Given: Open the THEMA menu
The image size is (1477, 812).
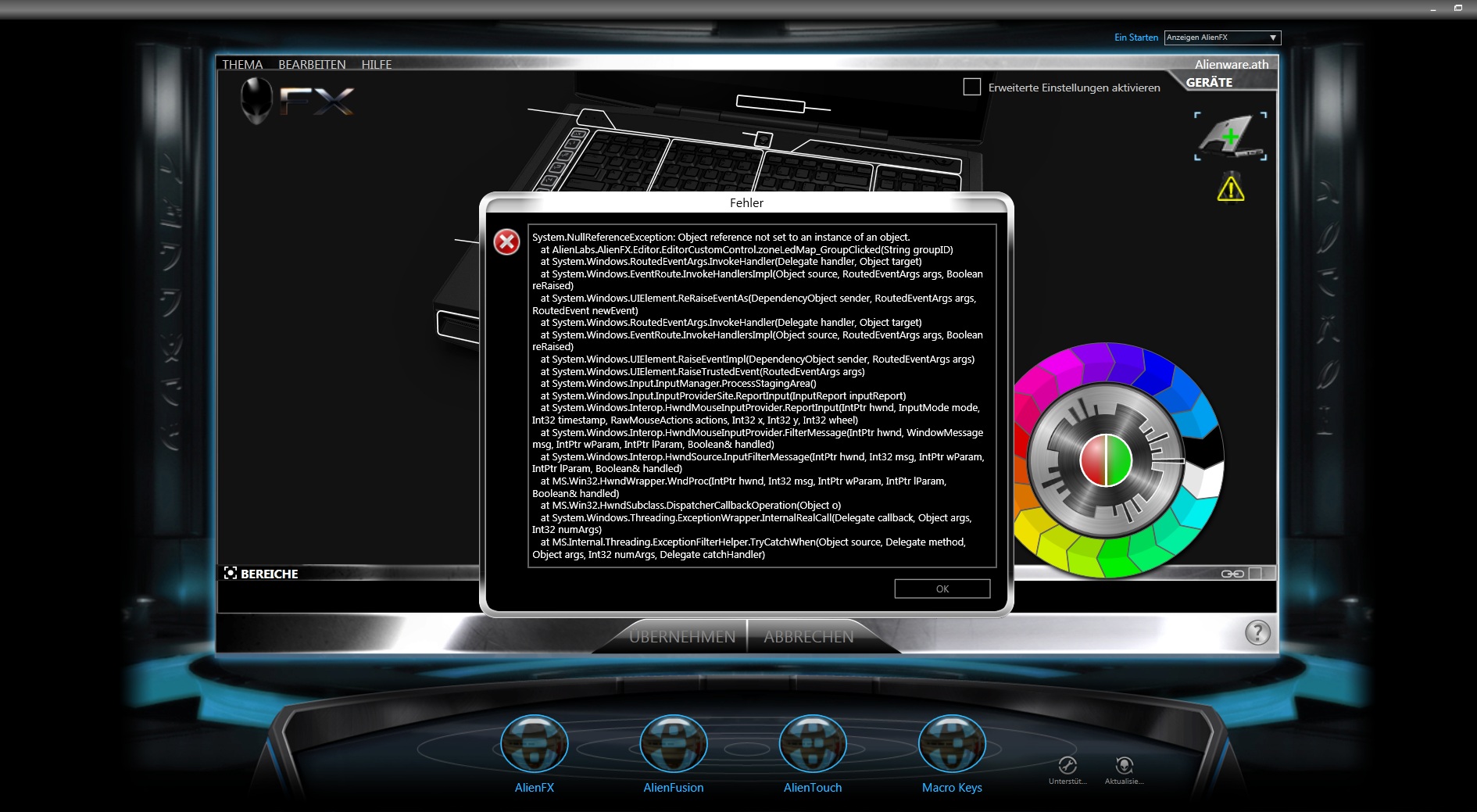Looking at the screenshot, I should click(x=242, y=64).
